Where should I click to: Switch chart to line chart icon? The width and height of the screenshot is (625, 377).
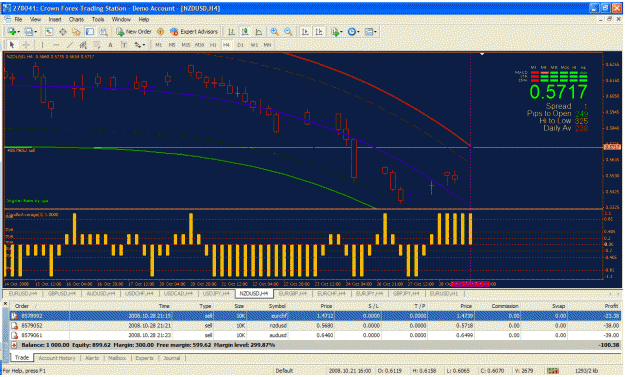(259, 31)
